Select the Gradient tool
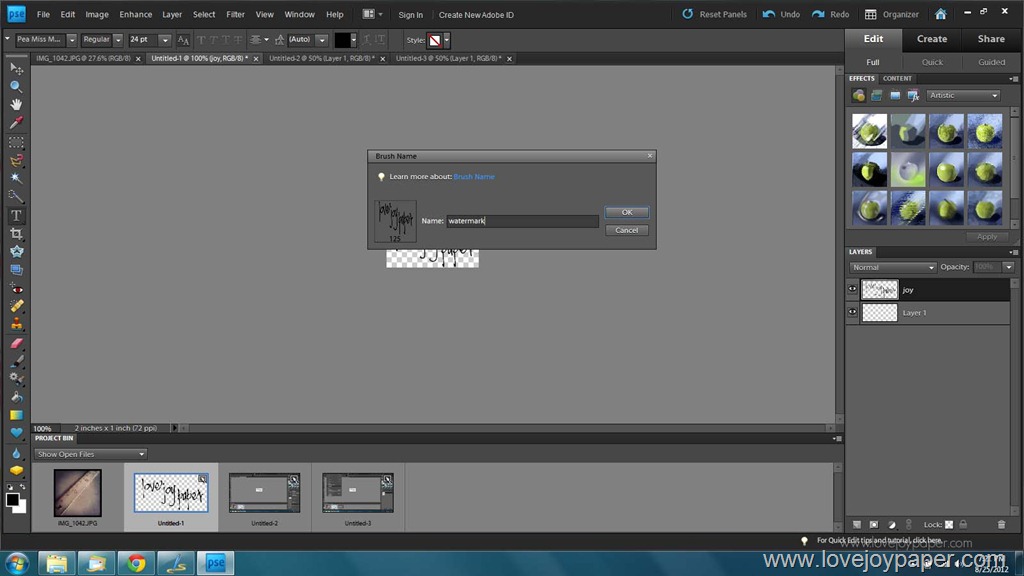Image resolution: width=1024 pixels, height=576 pixels. pos(16,415)
